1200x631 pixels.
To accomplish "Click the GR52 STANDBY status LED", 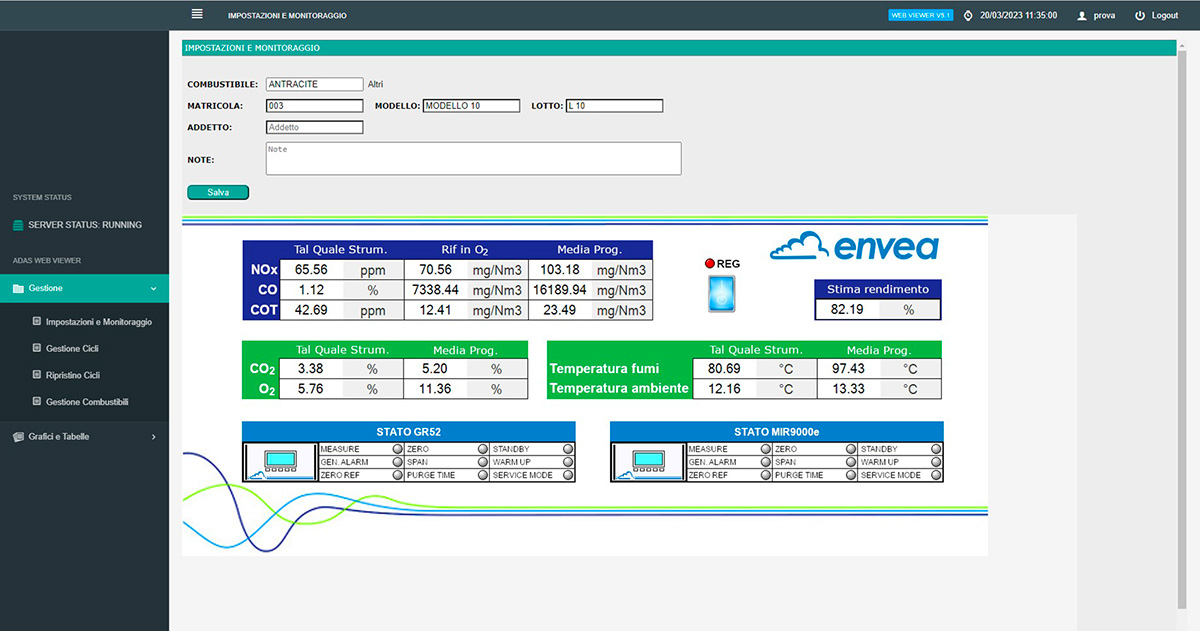I will (x=568, y=450).
